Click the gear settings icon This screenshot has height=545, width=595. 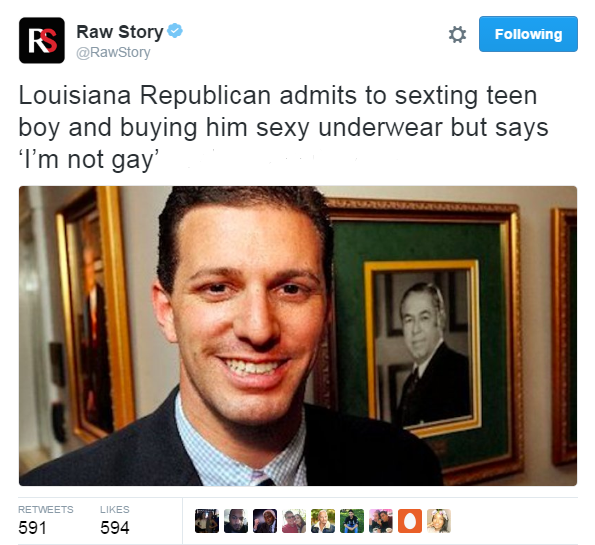pos(457,35)
